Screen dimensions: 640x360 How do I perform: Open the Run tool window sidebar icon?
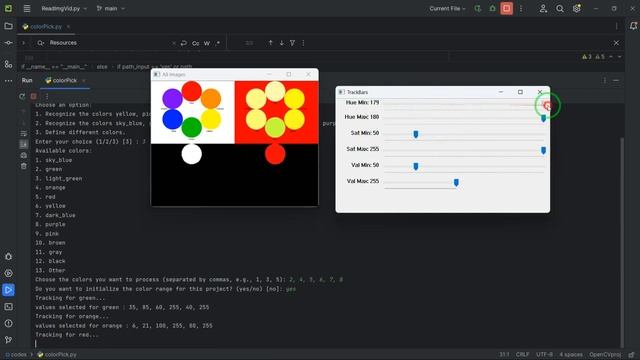[8, 290]
